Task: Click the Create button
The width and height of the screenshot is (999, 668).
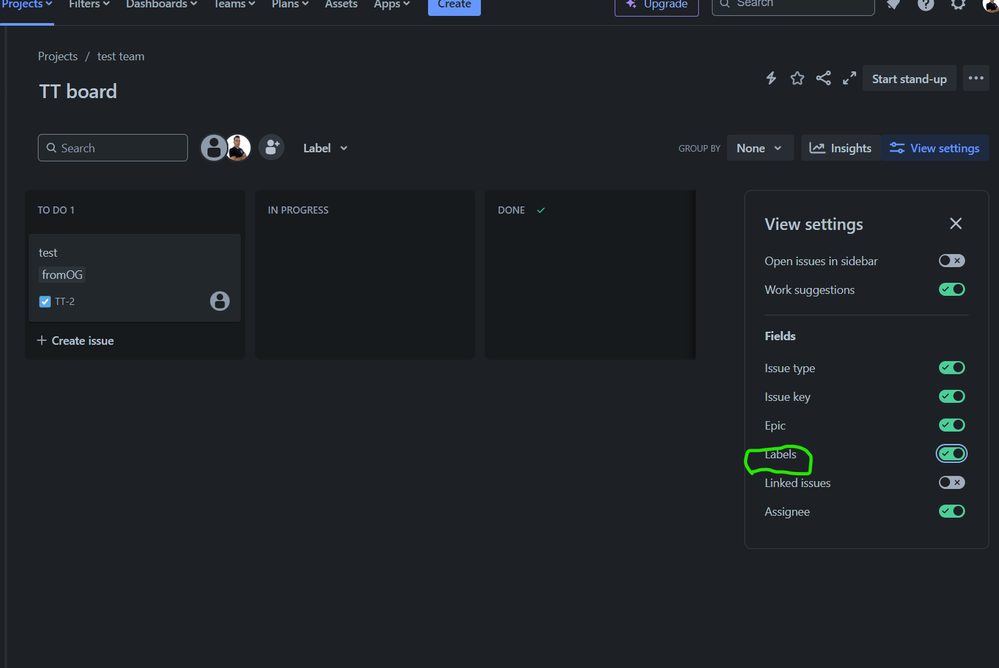Action: pyautogui.click(x=454, y=5)
